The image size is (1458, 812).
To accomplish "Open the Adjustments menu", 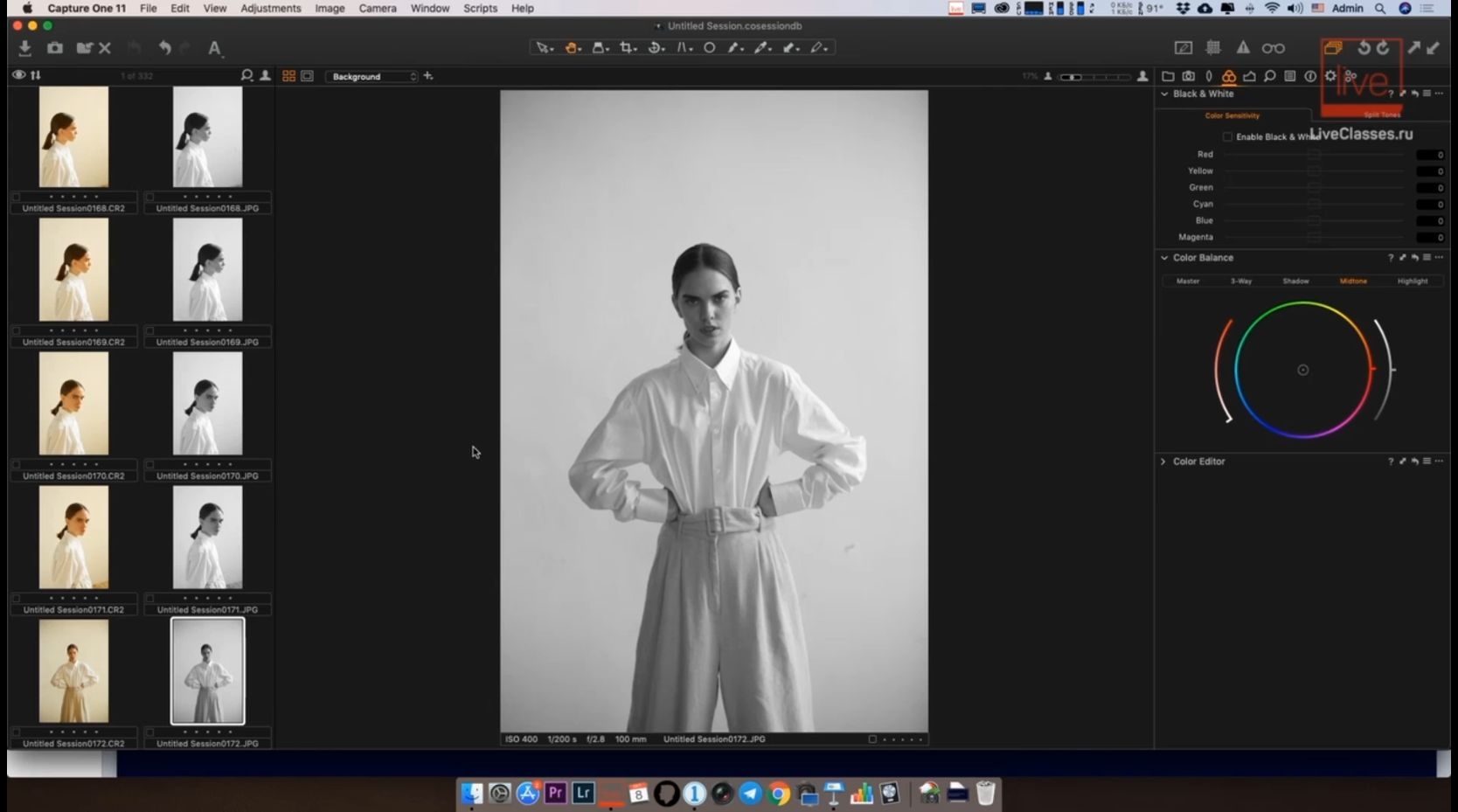I will click(271, 8).
